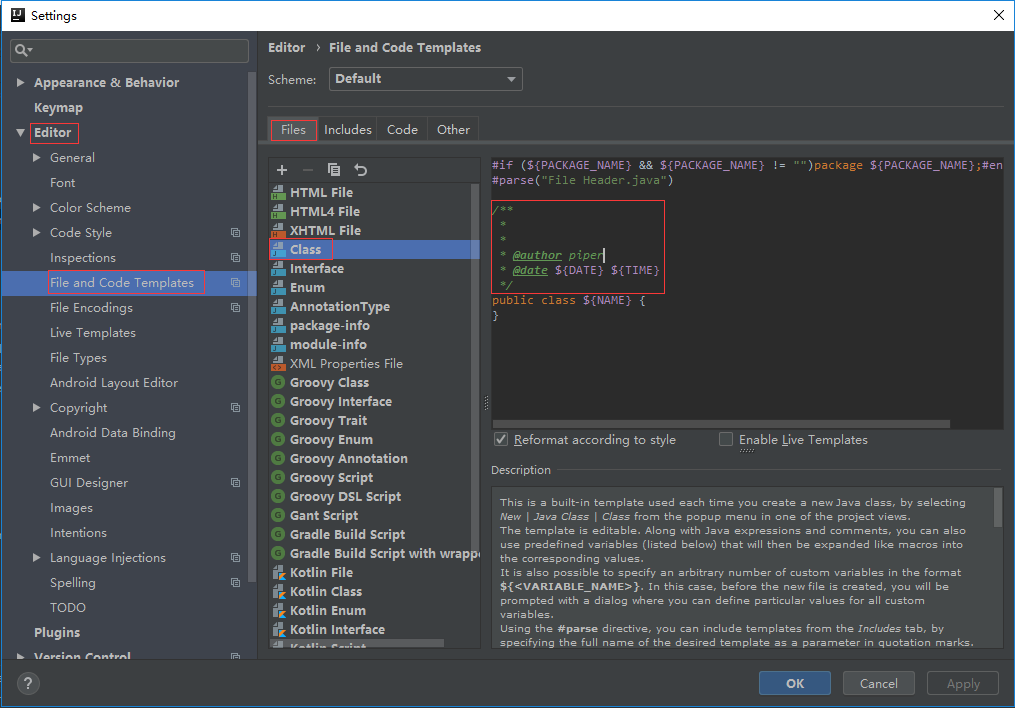Viewport: 1015px width, 708px height.
Task: Open Spelling settings
Action: tap(72, 582)
